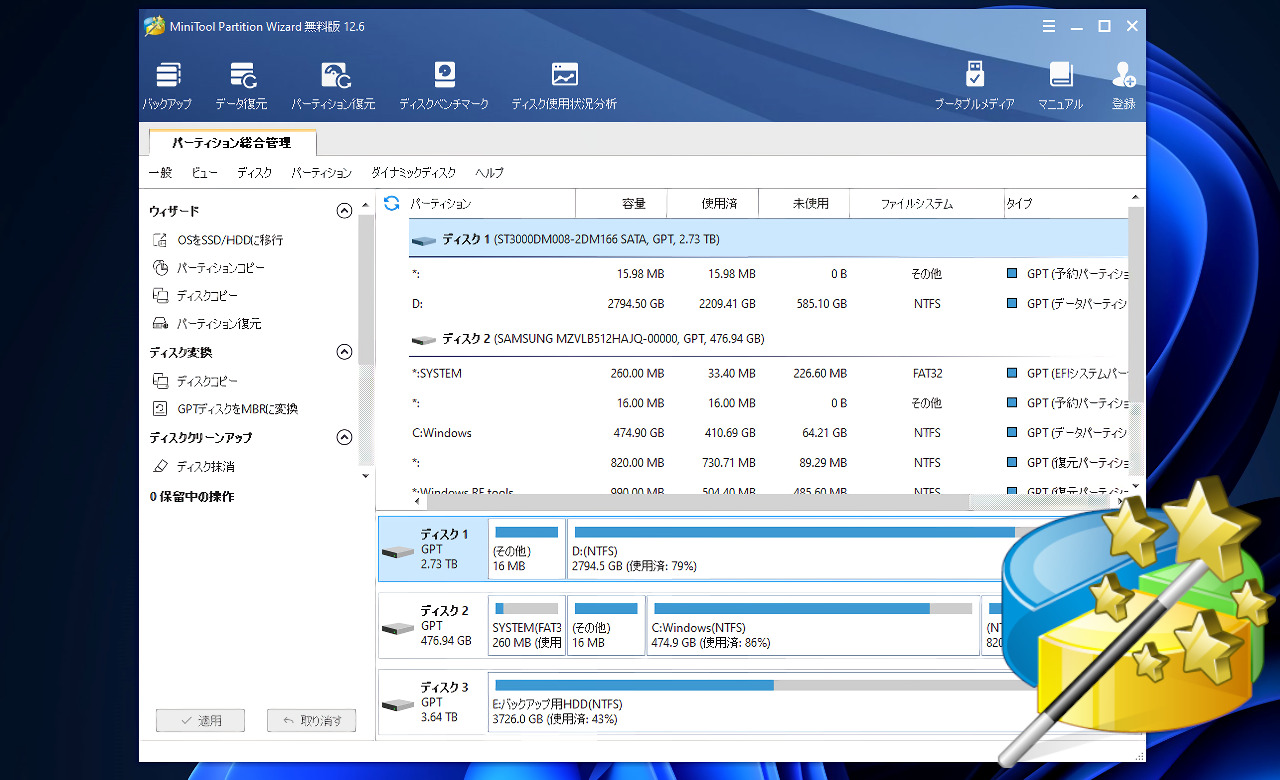Select the 15.98 MB reserved partition row
The height and width of the screenshot is (780, 1280).
769,273
